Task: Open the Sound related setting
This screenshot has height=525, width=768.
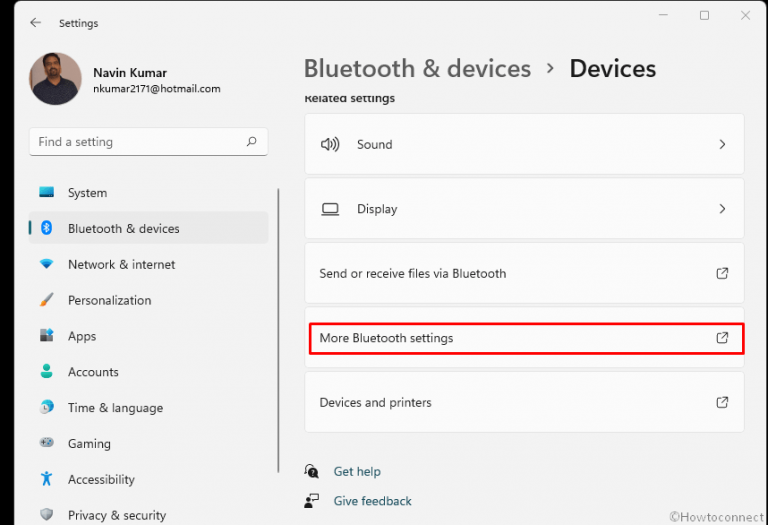Action: pyautogui.click(x=524, y=144)
